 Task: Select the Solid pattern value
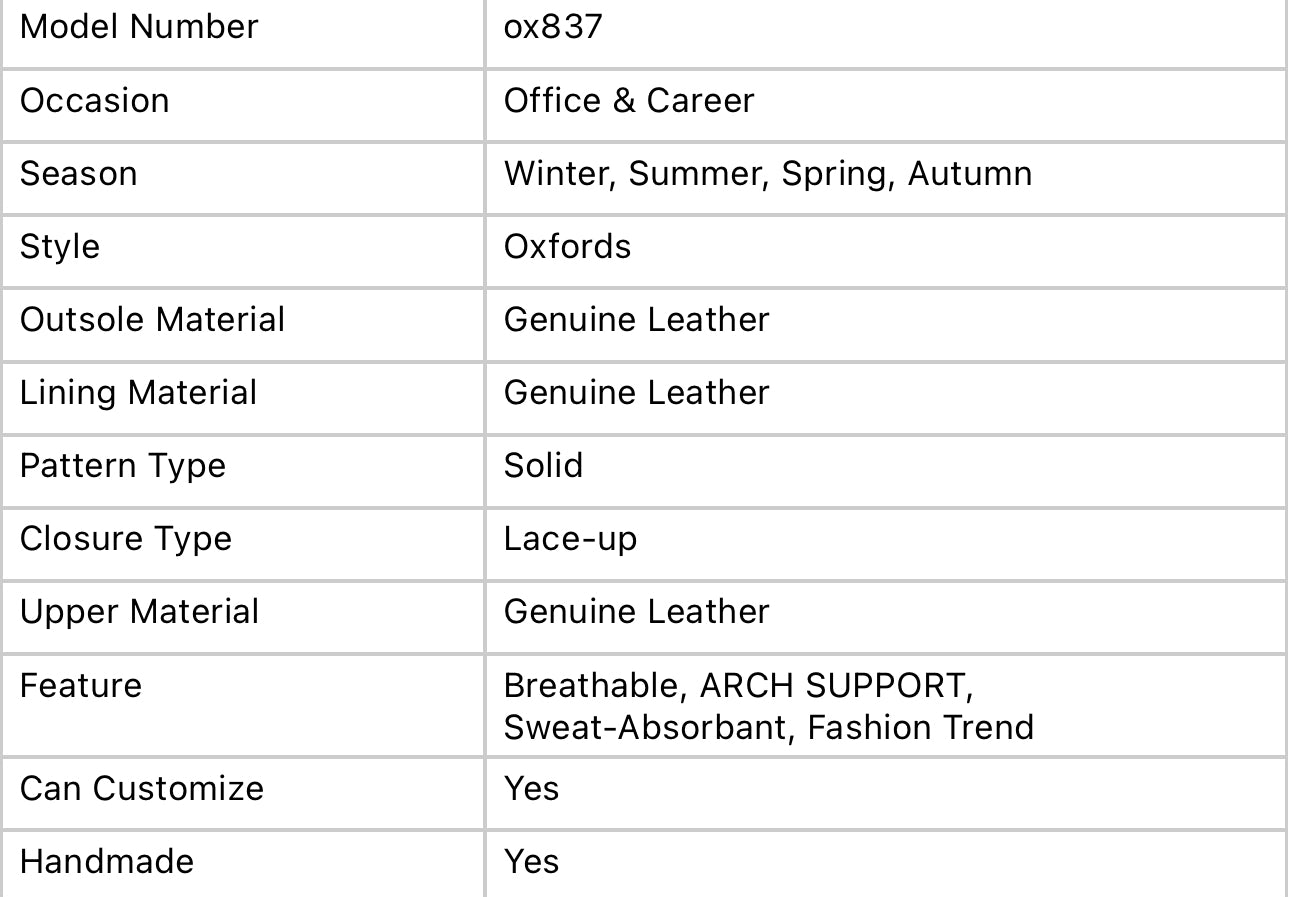(x=543, y=466)
